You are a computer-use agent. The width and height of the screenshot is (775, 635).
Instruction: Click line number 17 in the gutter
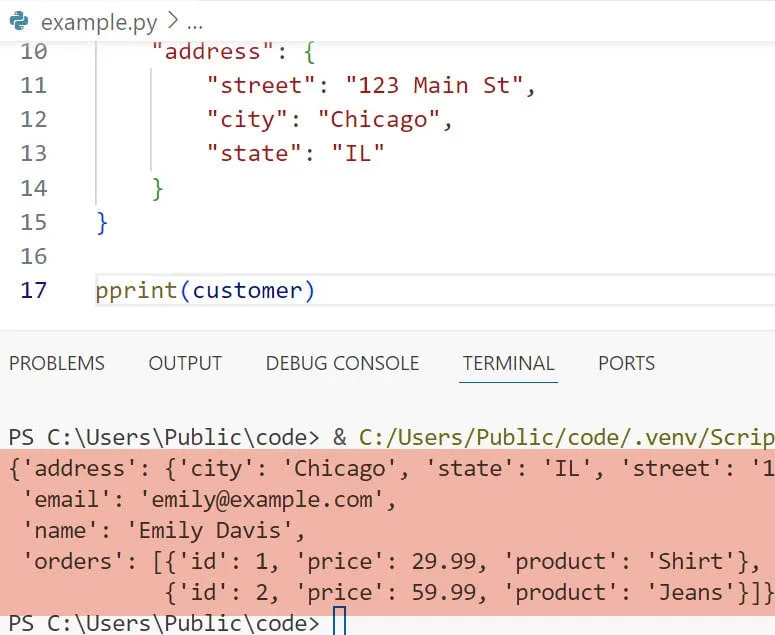click(x=33, y=290)
